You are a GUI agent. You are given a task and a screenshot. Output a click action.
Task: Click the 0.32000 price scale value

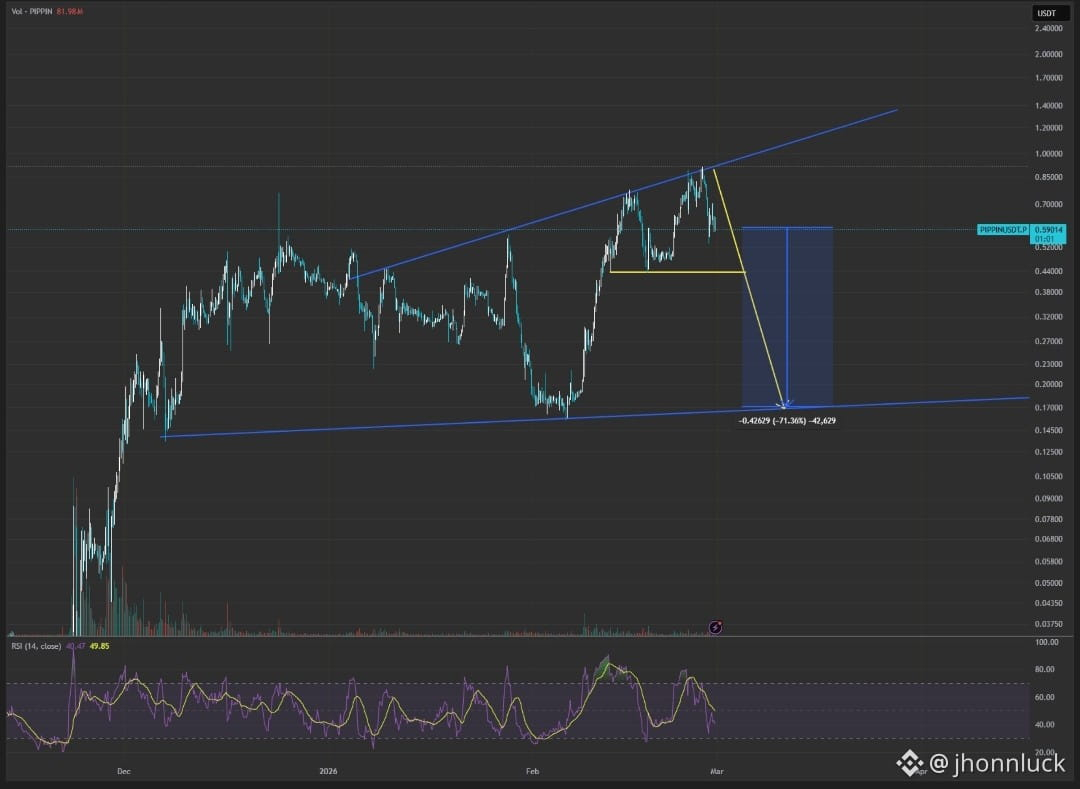click(x=1048, y=317)
